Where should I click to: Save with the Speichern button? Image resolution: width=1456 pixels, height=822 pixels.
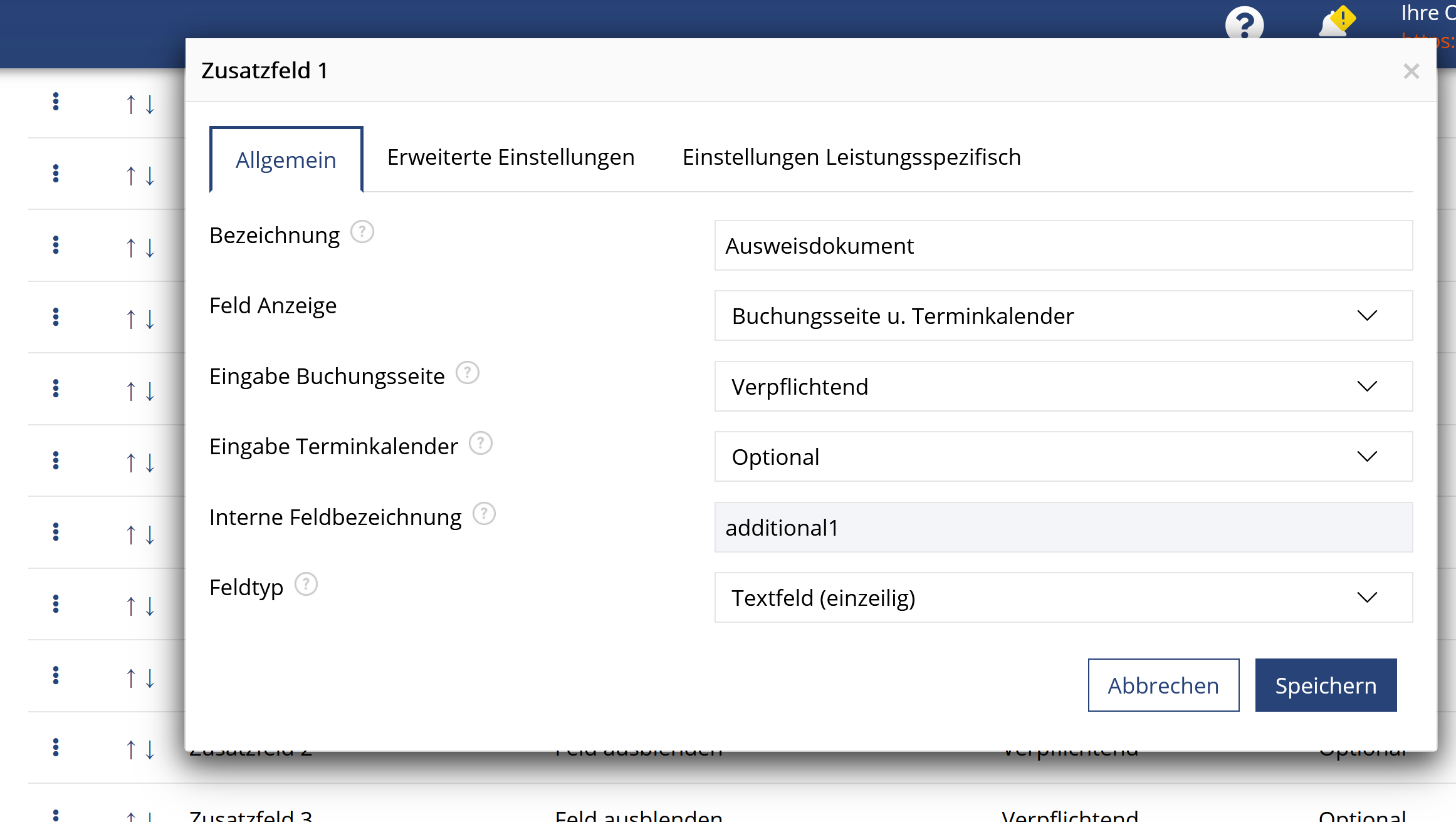(x=1326, y=685)
